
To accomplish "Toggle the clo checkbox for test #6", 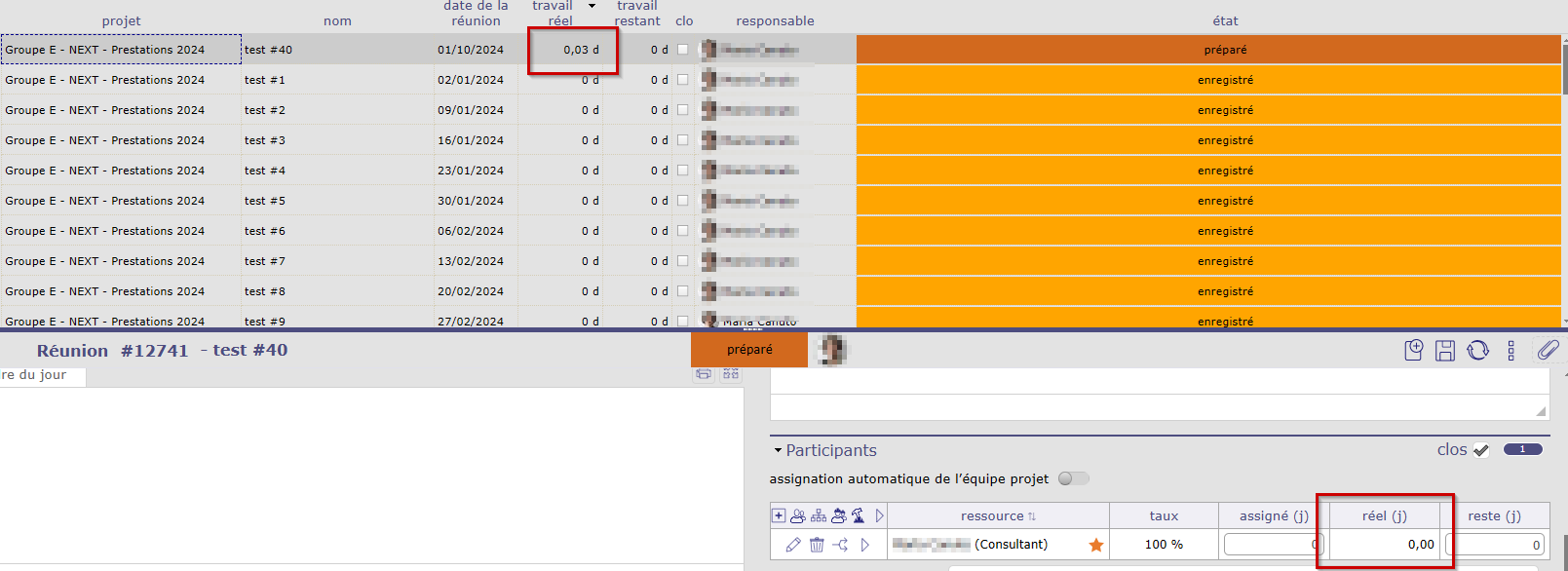I will (682, 231).
